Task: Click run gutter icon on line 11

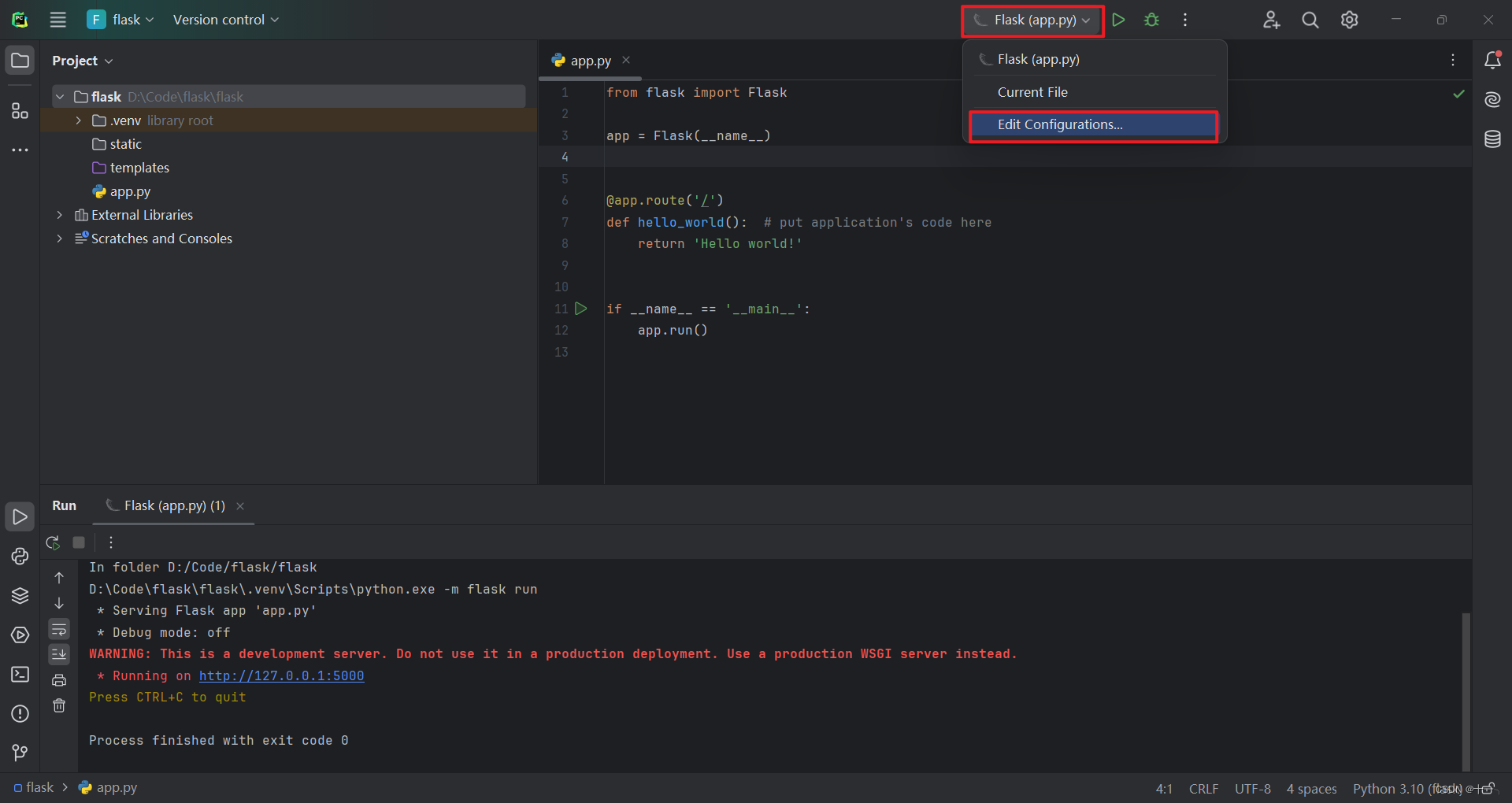Action: point(581,309)
